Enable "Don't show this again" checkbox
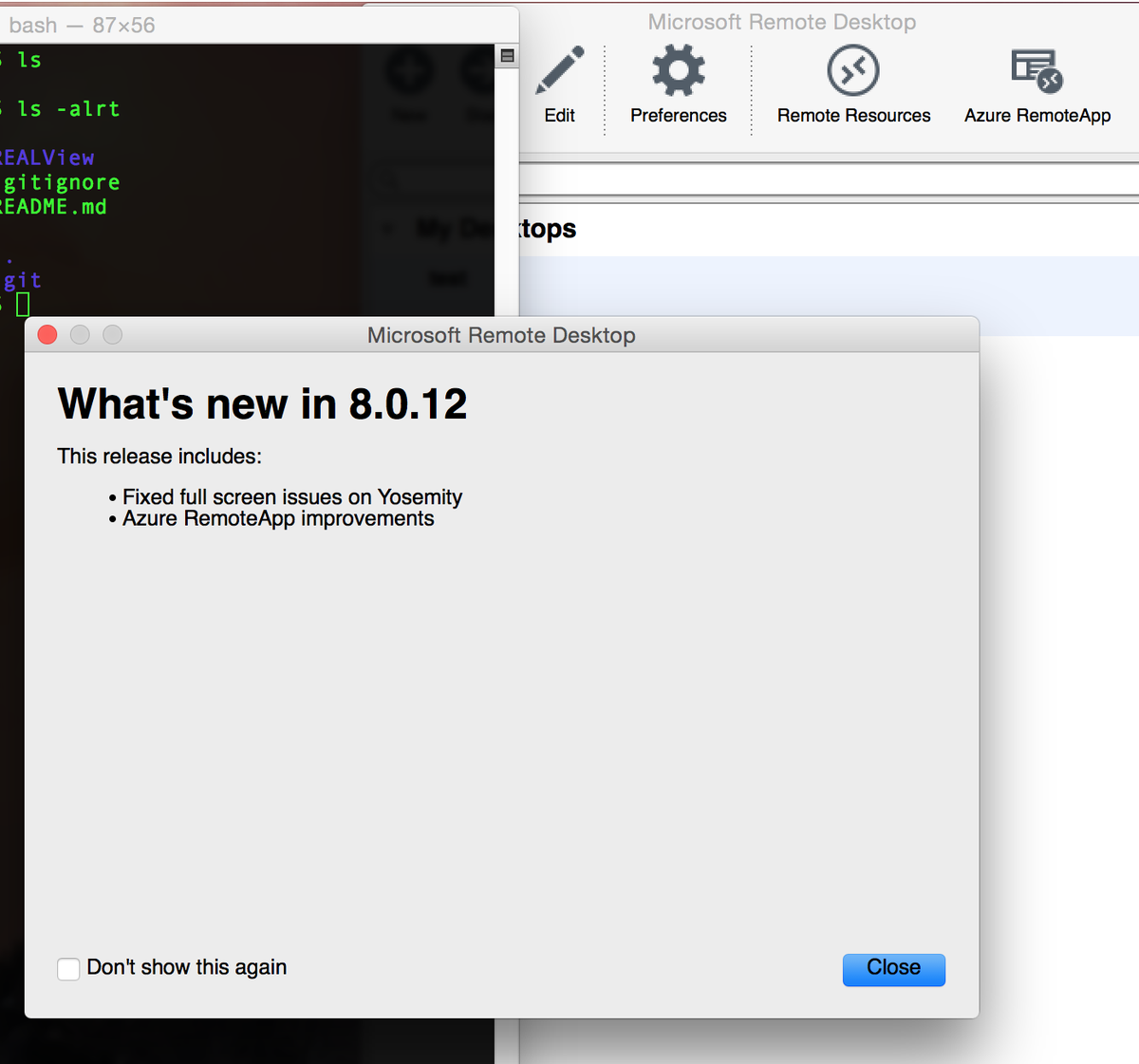This screenshot has height=1064, width=1139. coord(68,968)
